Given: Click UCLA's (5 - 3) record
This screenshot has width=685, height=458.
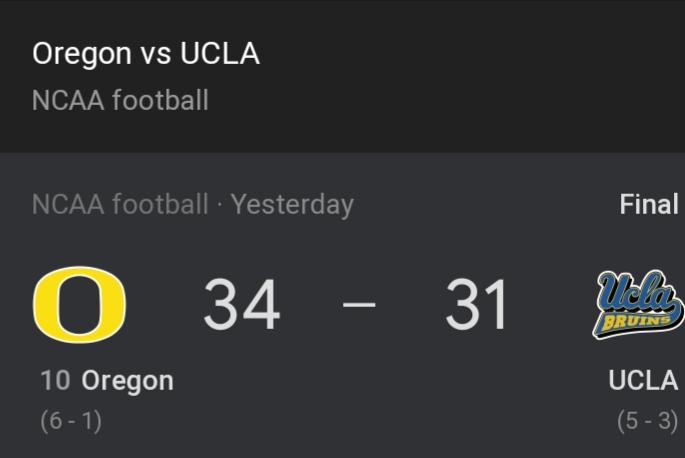Looking at the screenshot, I should (x=647, y=420).
